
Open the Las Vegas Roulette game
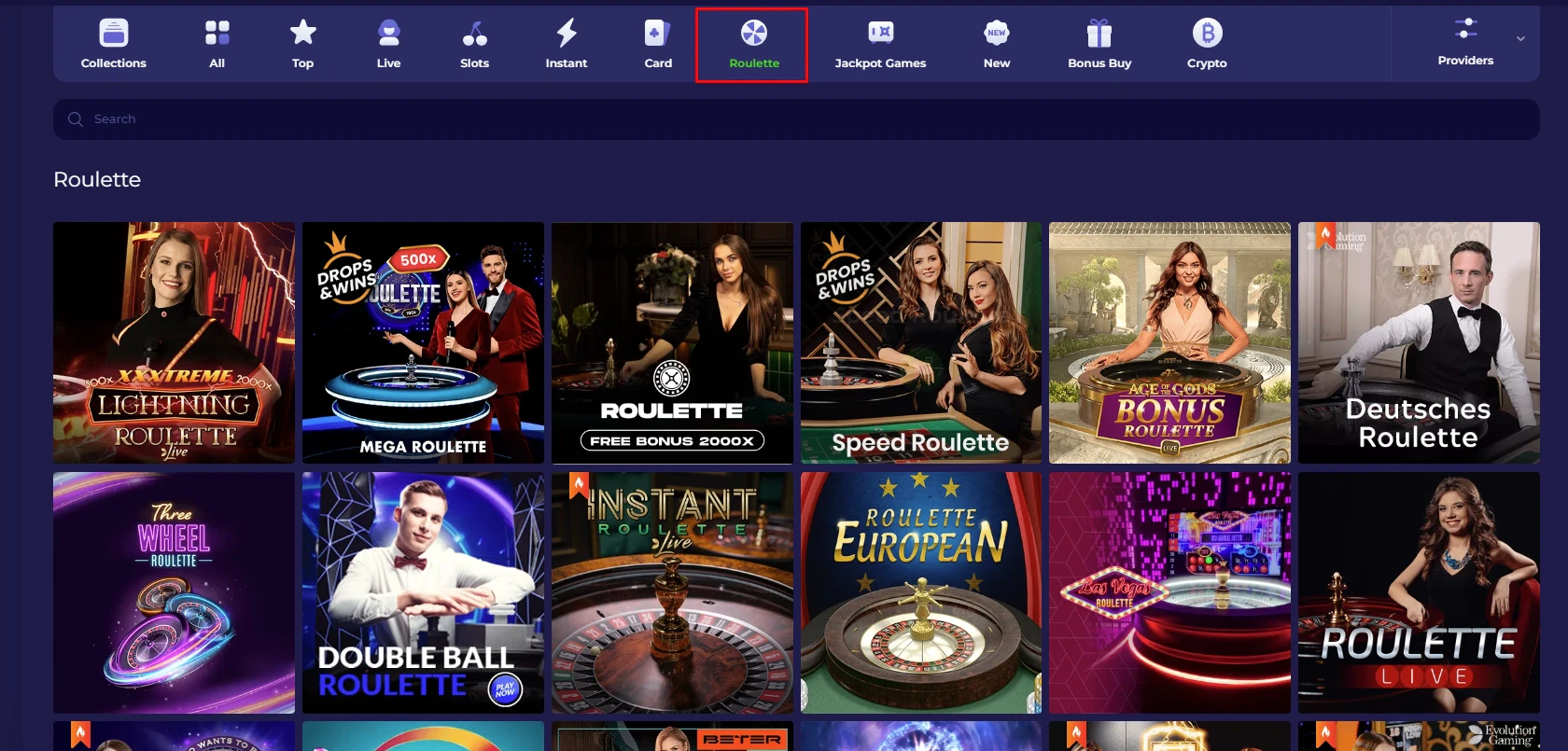tap(1169, 592)
